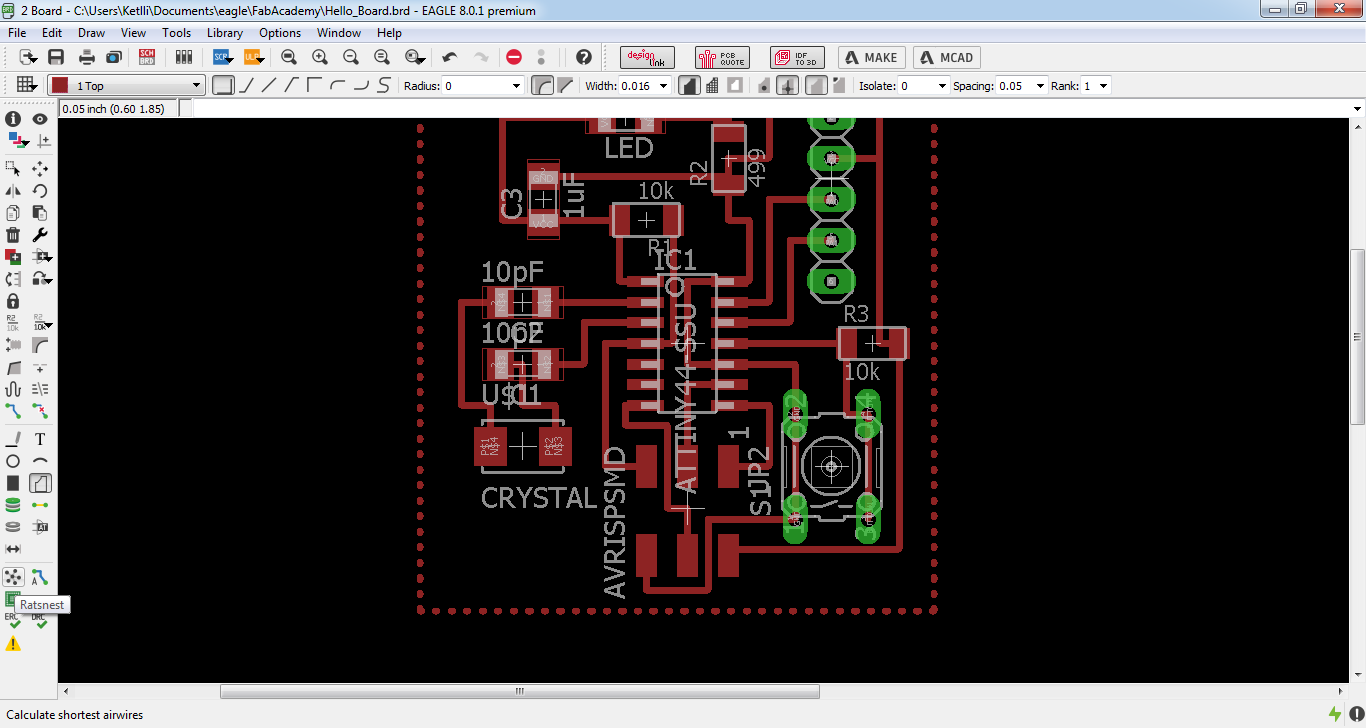Open the File menu

pos(17,33)
